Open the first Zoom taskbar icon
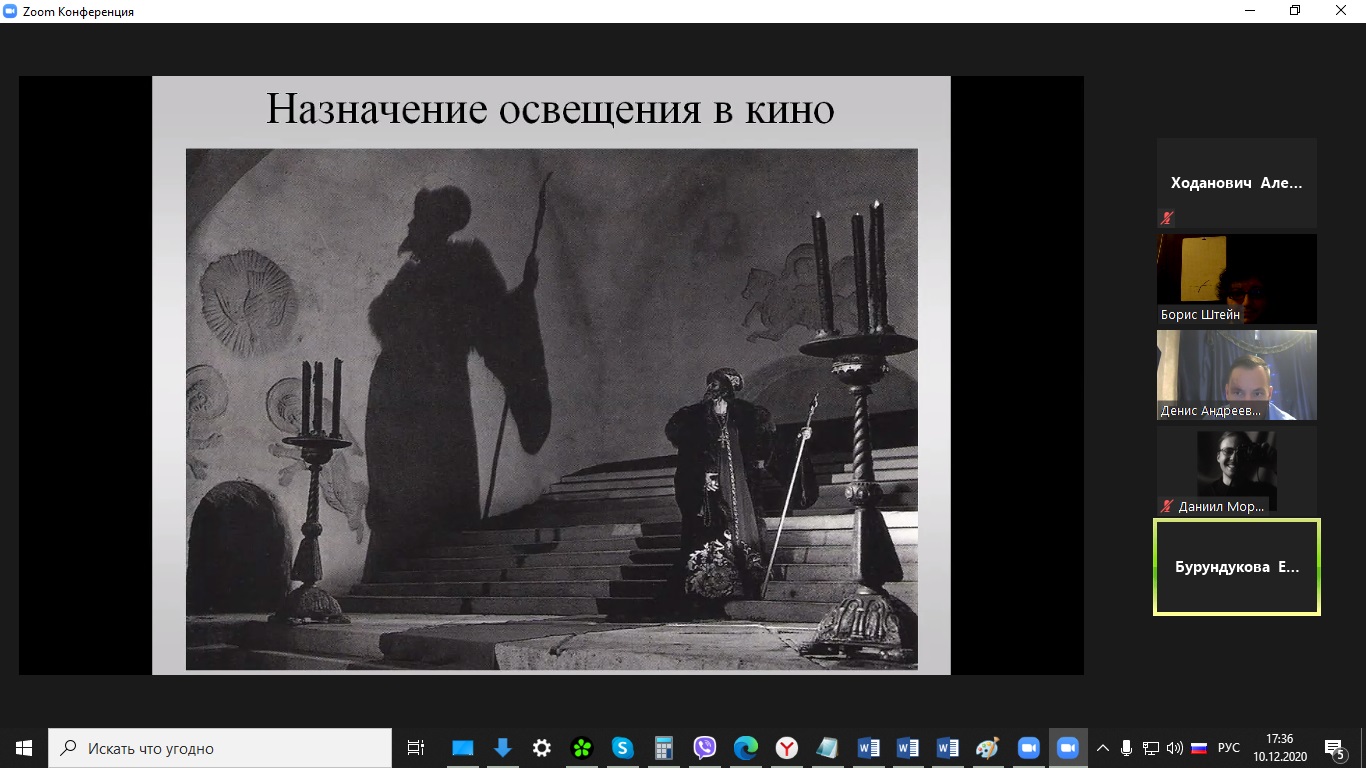This screenshot has width=1366, height=768. (1028, 748)
